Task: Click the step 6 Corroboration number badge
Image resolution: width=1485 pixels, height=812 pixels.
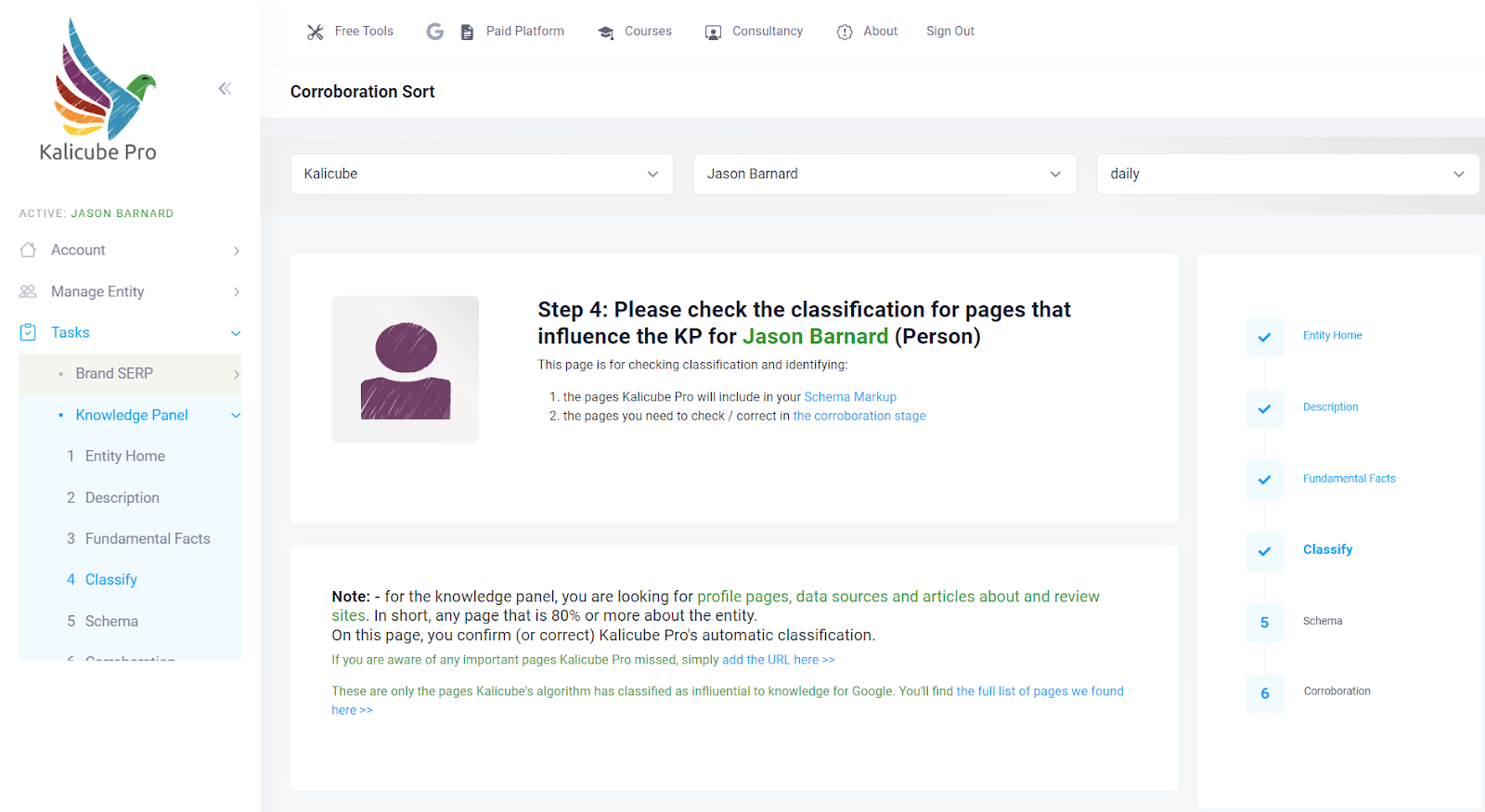Action: point(1264,693)
